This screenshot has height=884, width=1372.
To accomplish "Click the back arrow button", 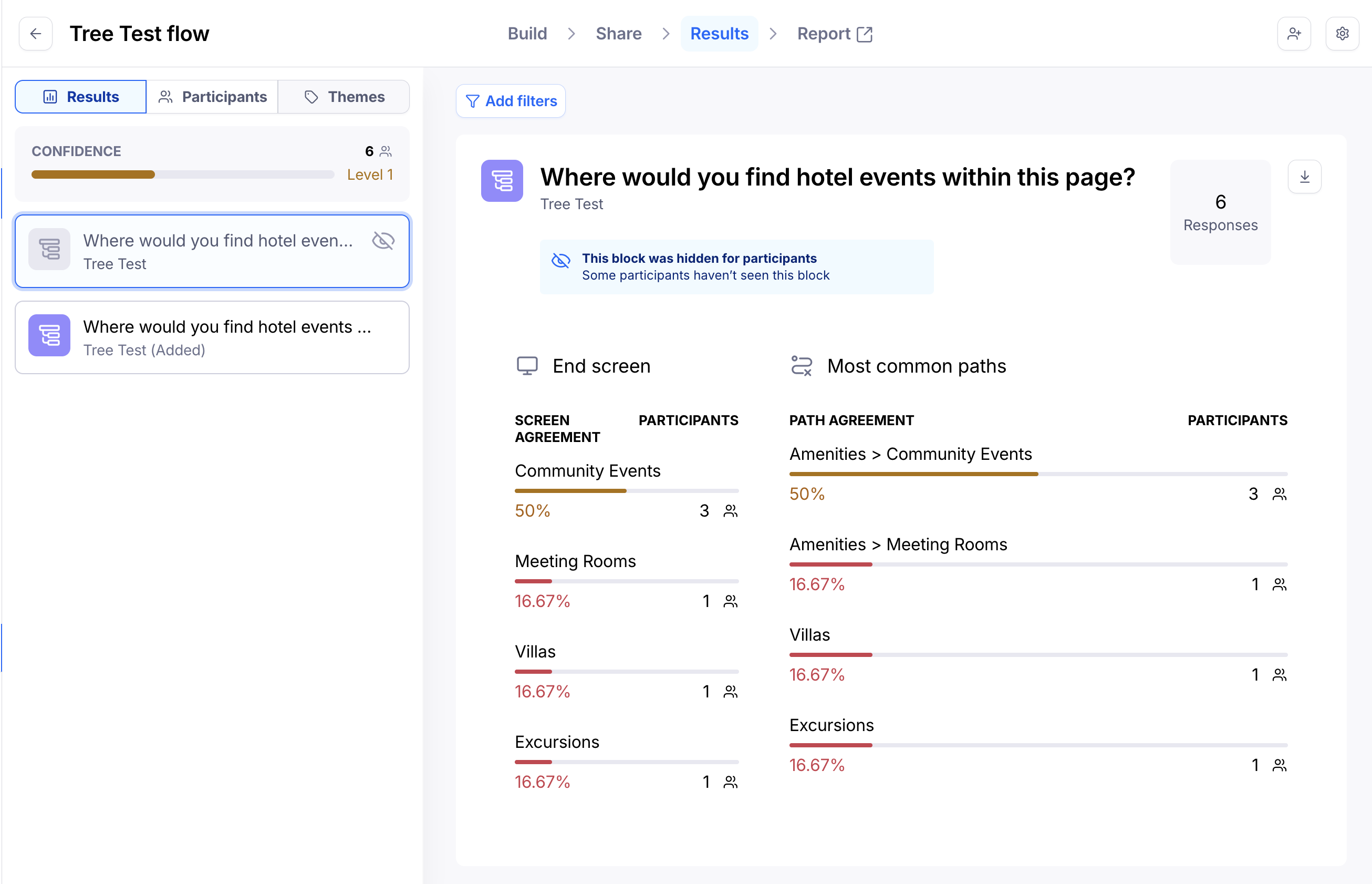I will [36, 34].
